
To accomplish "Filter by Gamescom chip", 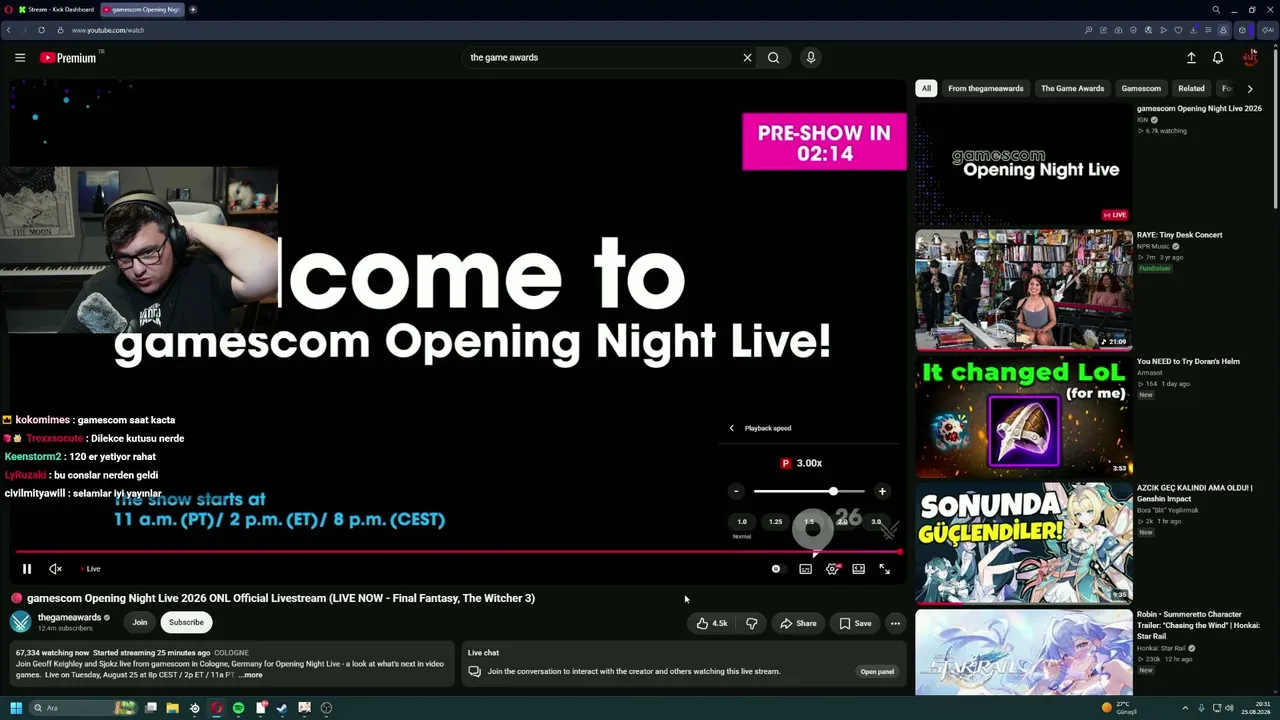I will pyautogui.click(x=1141, y=88).
